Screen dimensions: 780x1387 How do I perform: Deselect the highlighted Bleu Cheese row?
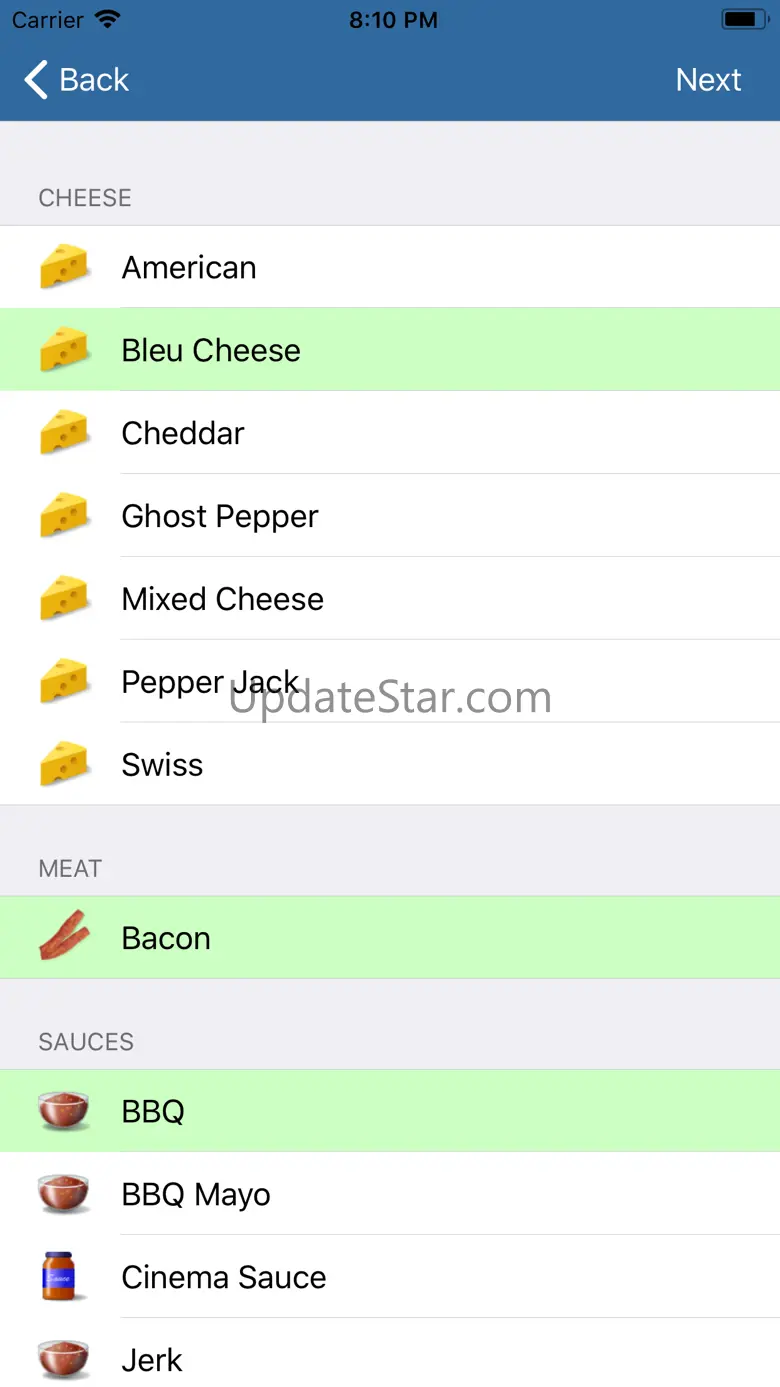point(390,350)
